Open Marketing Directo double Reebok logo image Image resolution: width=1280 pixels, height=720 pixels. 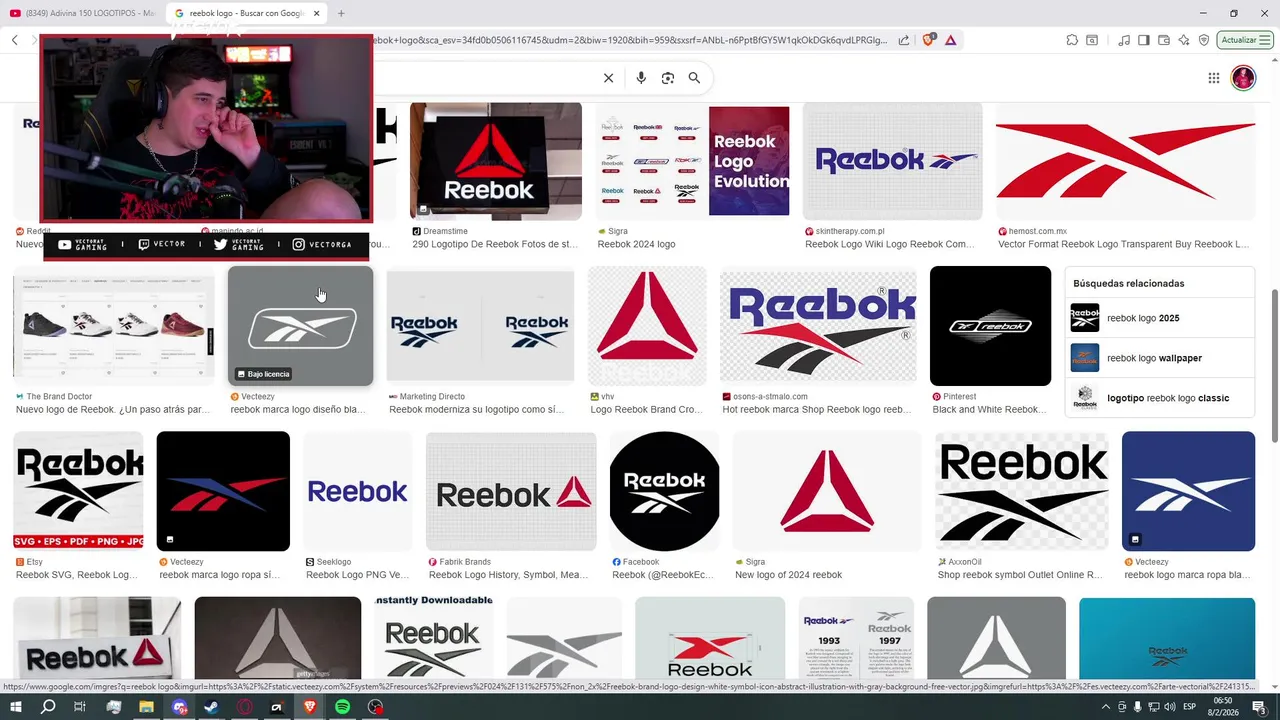pos(480,326)
